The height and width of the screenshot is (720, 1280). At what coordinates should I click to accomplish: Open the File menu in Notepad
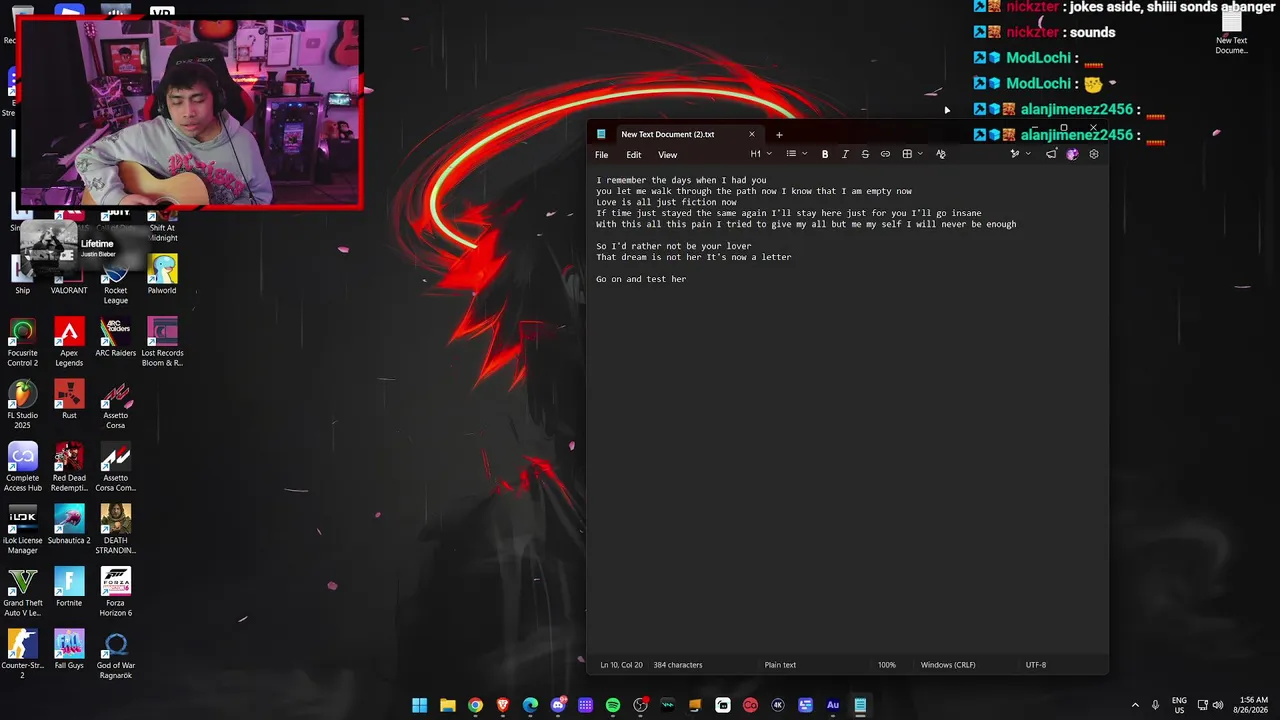[602, 155]
